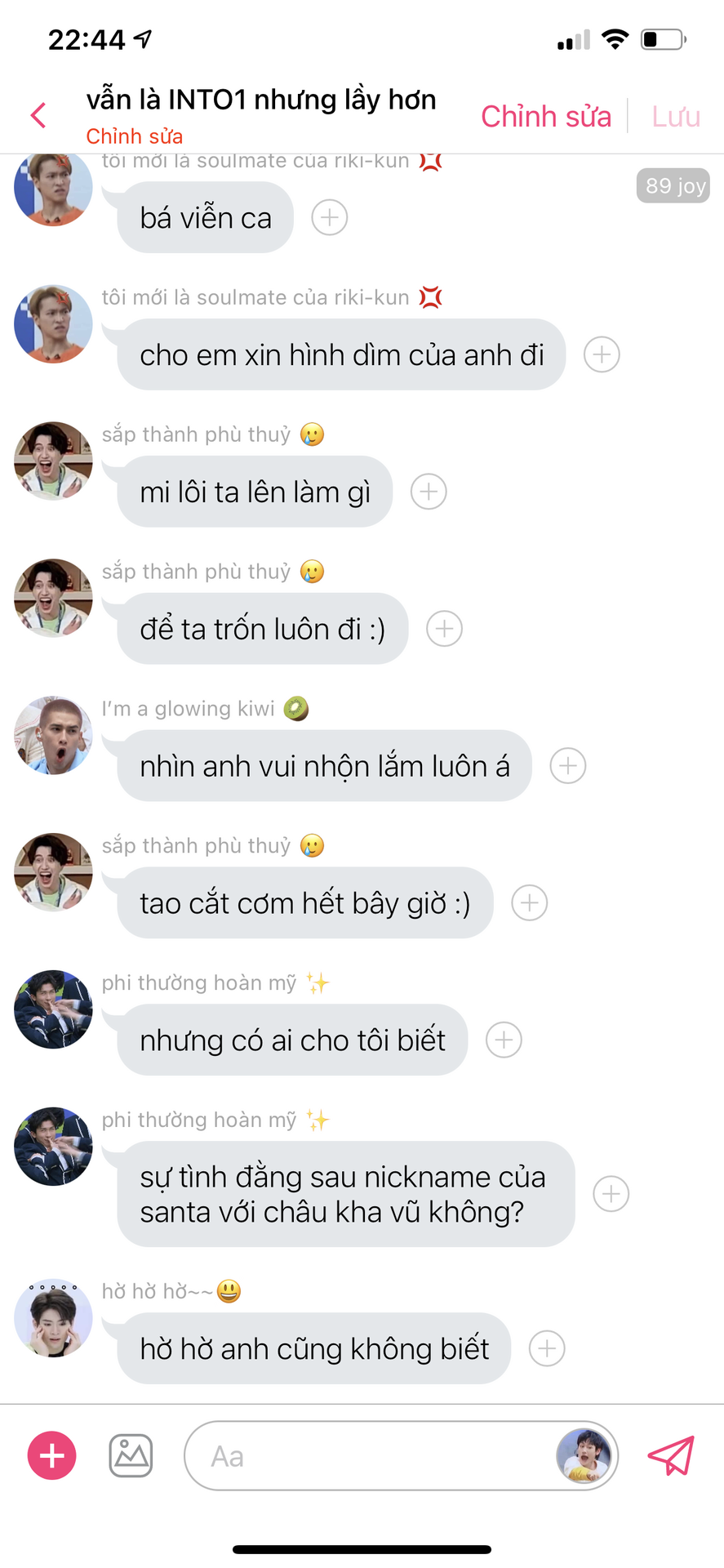Tap red Chỉnh sửa link under title
The width and height of the screenshot is (724, 1568).
(135, 136)
